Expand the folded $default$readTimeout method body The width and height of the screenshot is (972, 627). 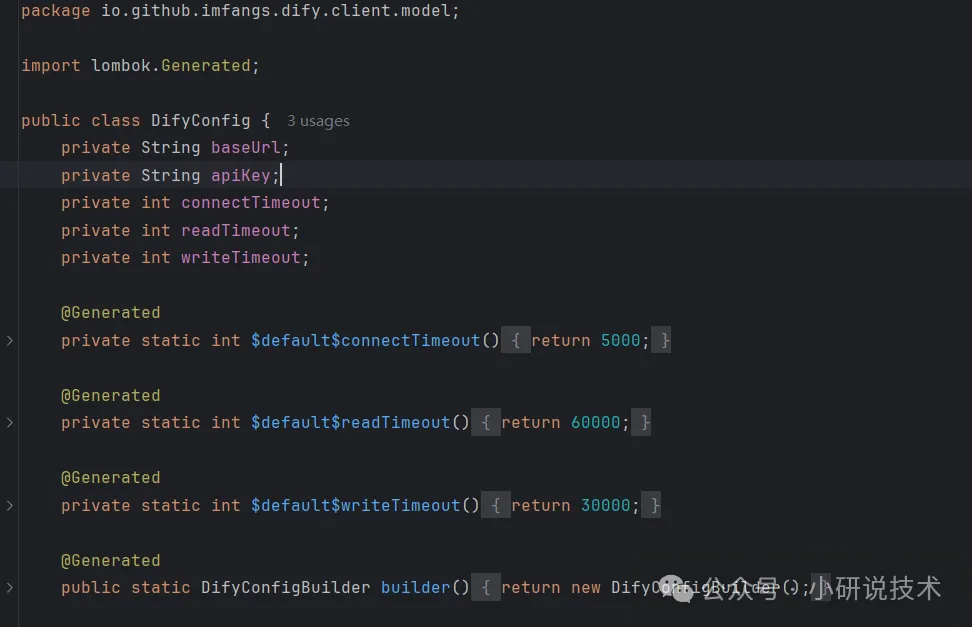(x=9, y=422)
